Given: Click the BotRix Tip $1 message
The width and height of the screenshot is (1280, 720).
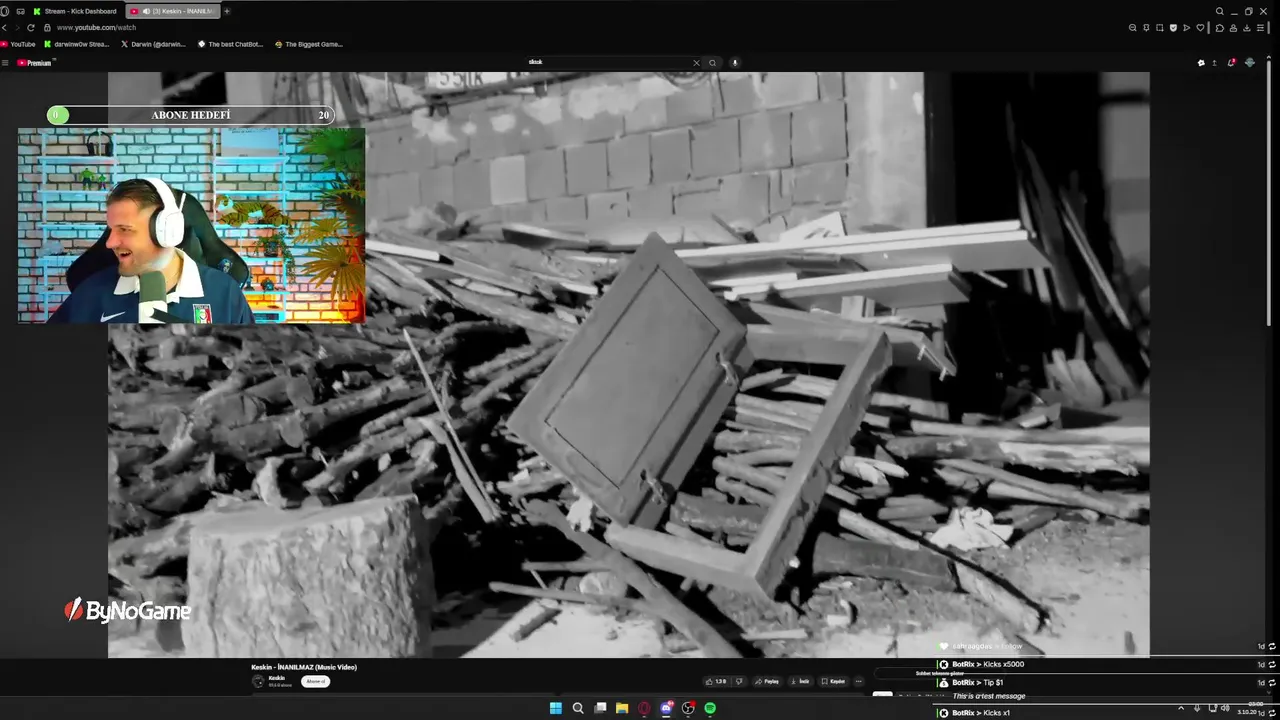Looking at the screenshot, I should [977, 682].
